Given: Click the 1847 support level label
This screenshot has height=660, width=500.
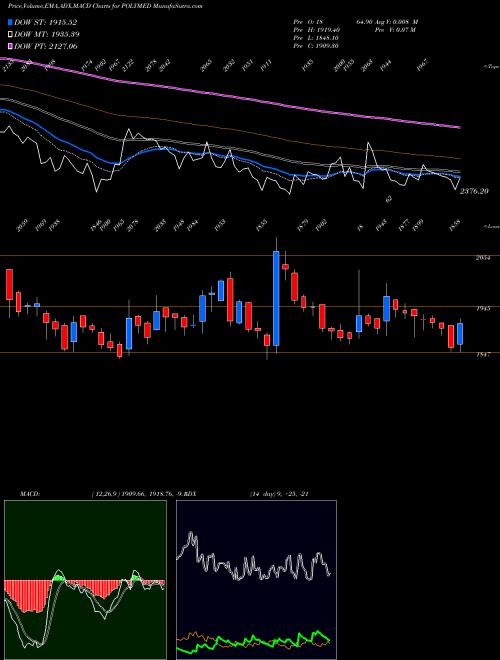Looking at the screenshot, I should tap(483, 355).
